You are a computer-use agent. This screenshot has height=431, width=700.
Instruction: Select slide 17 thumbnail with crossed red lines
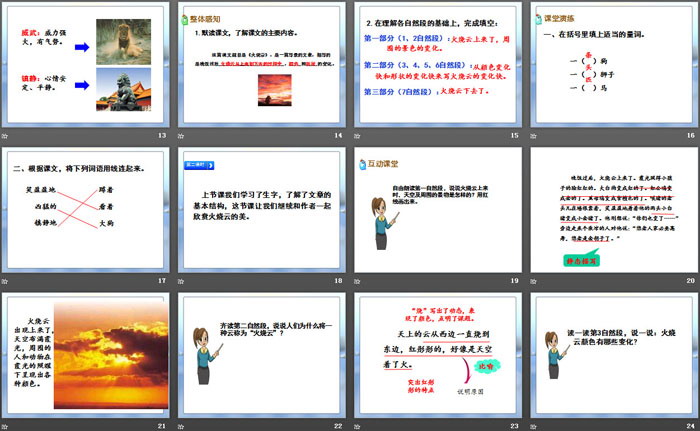tap(86, 210)
